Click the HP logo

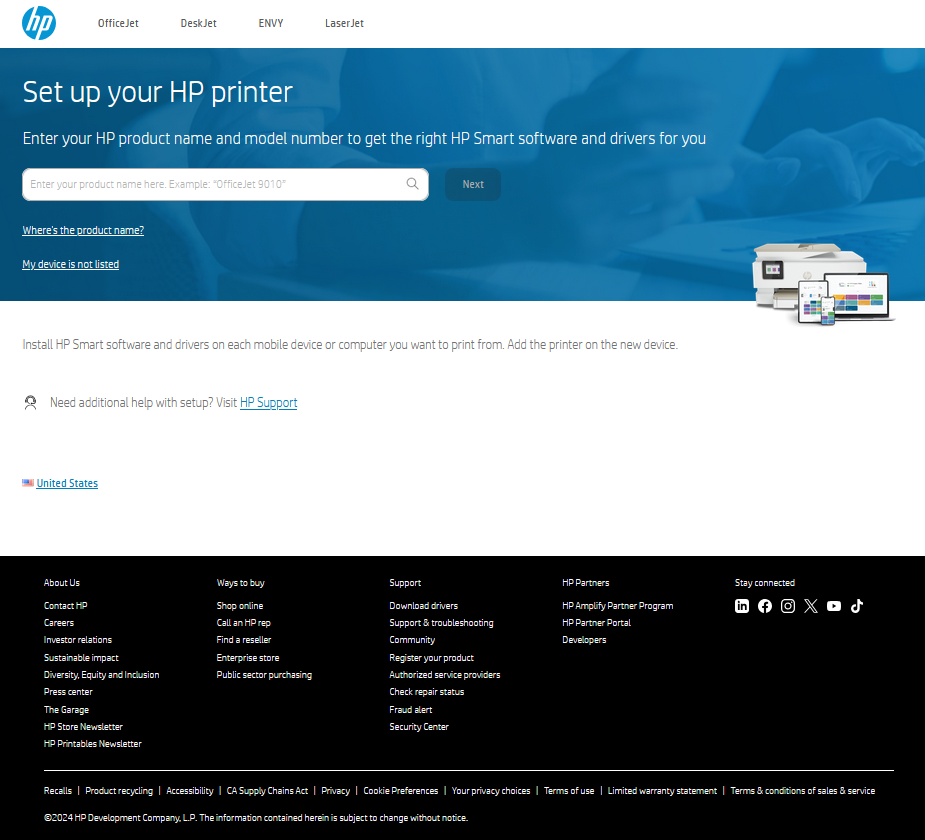[38, 23]
